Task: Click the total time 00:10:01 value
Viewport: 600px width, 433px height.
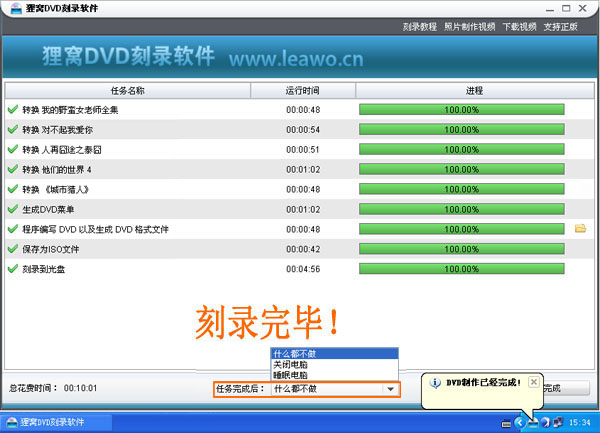Action: coord(80,388)
